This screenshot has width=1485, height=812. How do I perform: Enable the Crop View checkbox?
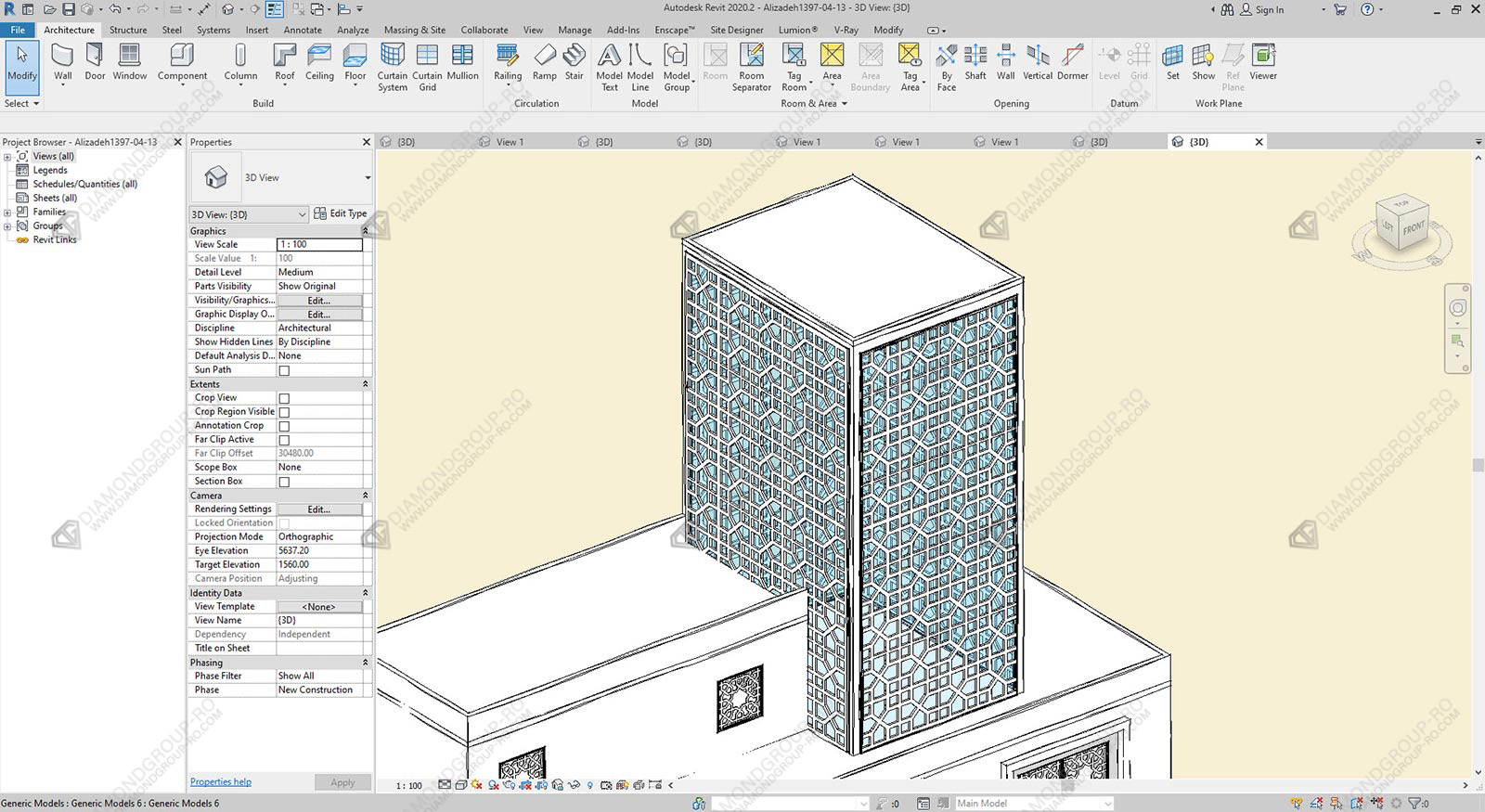284,398
